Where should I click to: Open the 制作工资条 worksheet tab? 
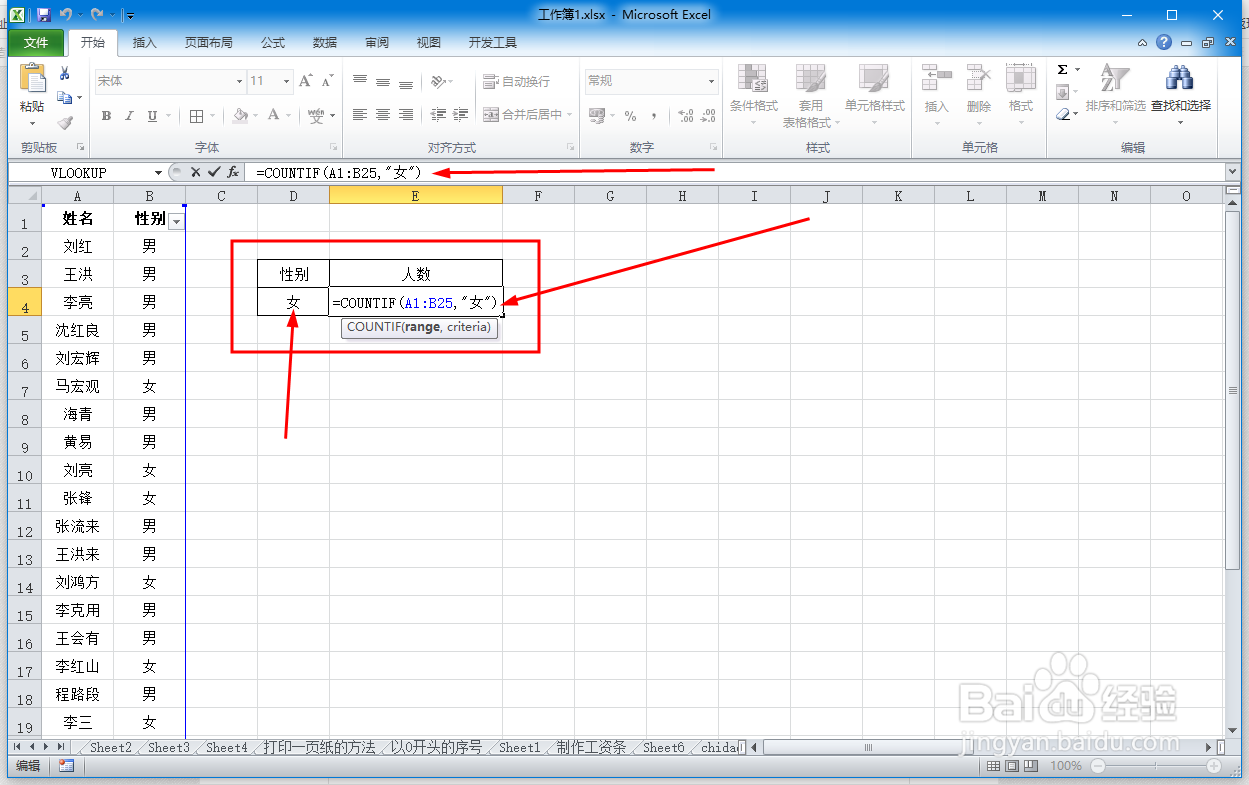click(x=591, y=747)
